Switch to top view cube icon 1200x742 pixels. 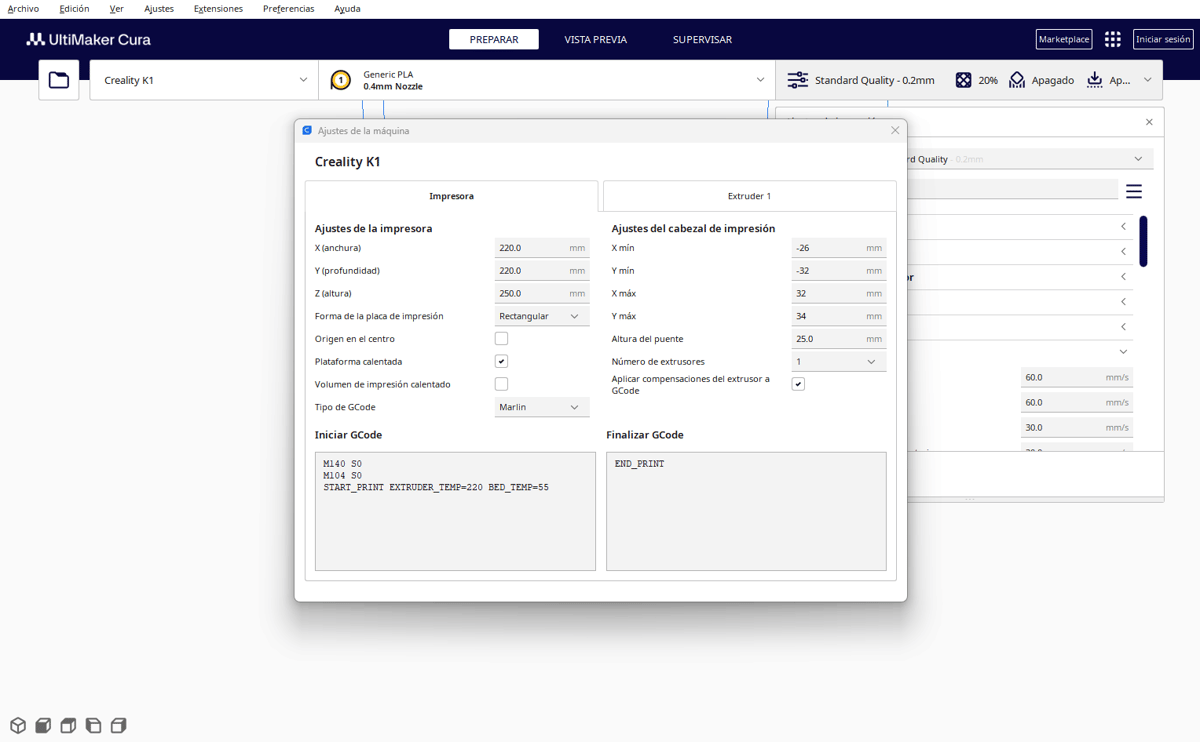pos(68,725)
